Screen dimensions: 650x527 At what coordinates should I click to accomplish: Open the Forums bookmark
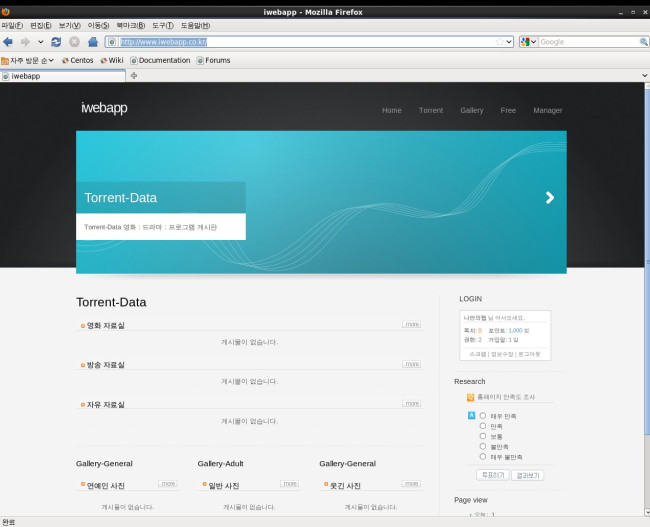[213, 61]
